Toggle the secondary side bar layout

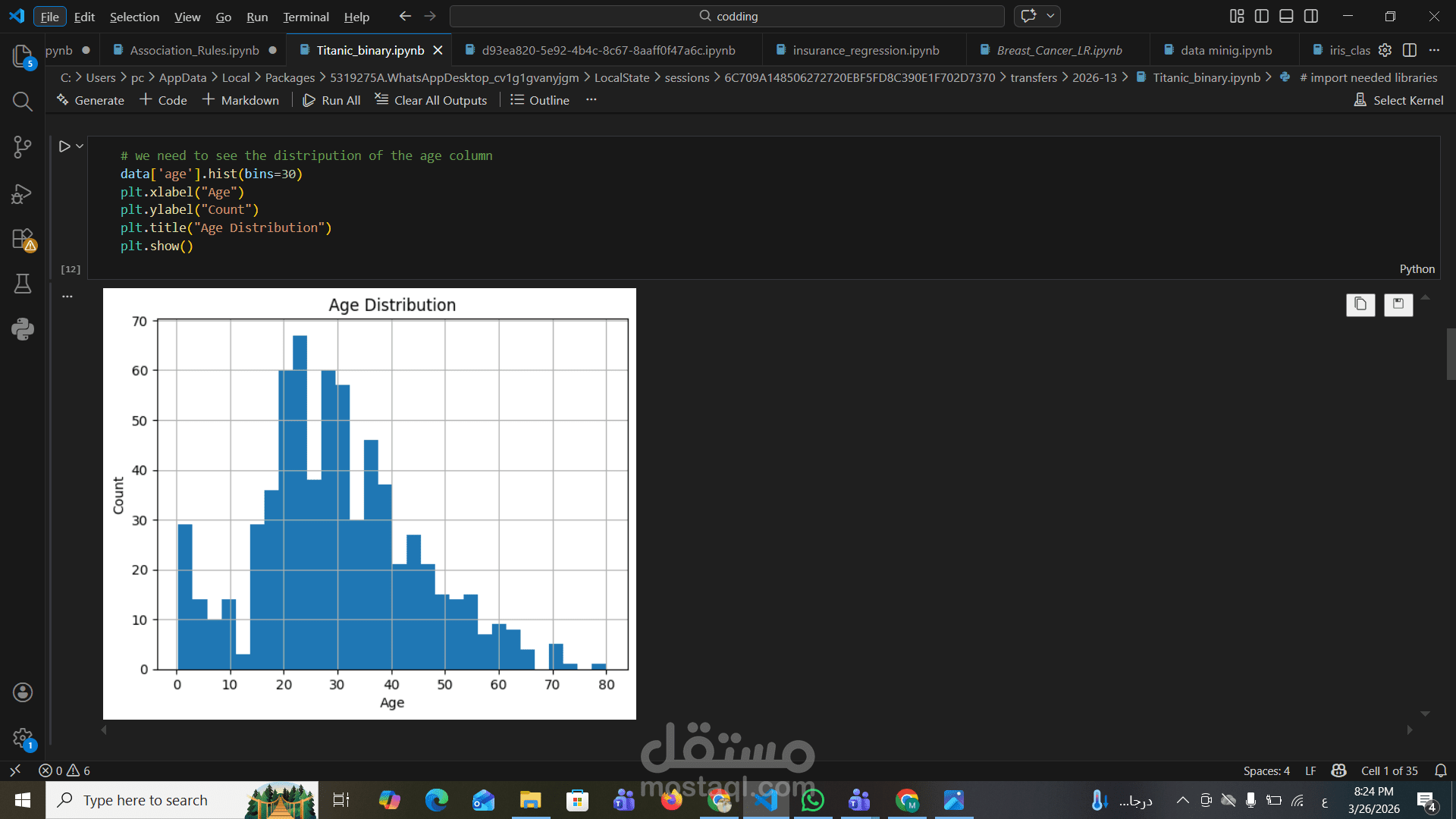1311,16
